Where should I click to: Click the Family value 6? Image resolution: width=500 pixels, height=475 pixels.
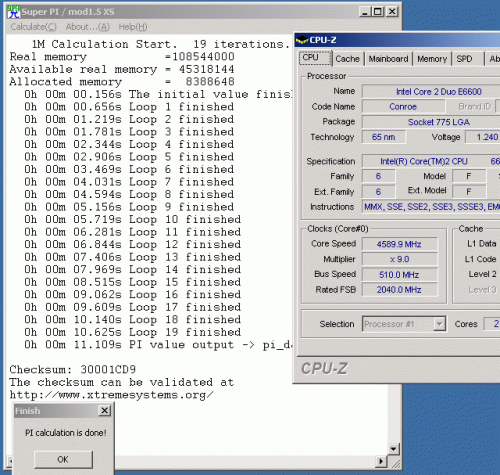coord(379,176)
